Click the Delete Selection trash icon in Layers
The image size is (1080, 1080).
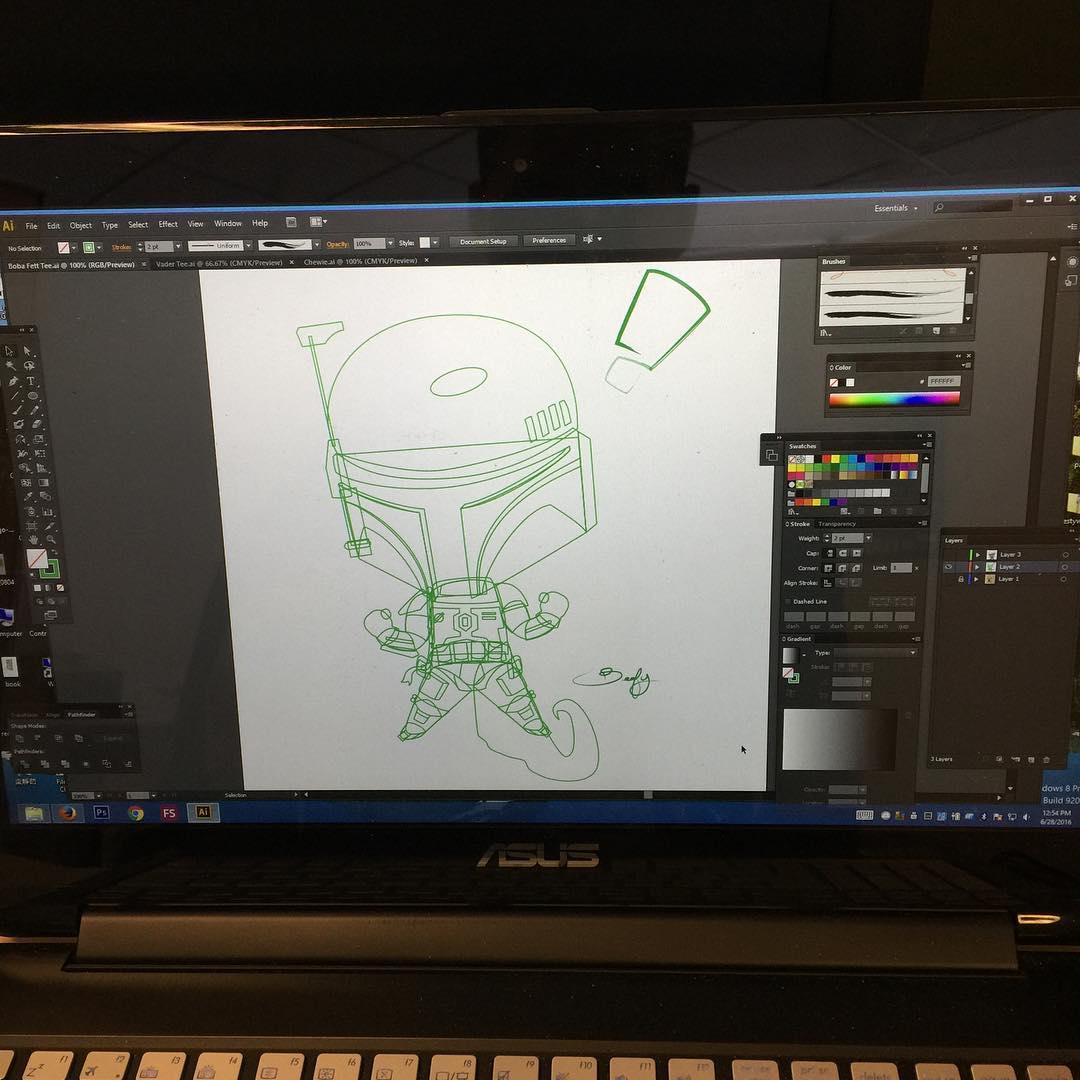pyautogui.click(x=1046, y=759)
